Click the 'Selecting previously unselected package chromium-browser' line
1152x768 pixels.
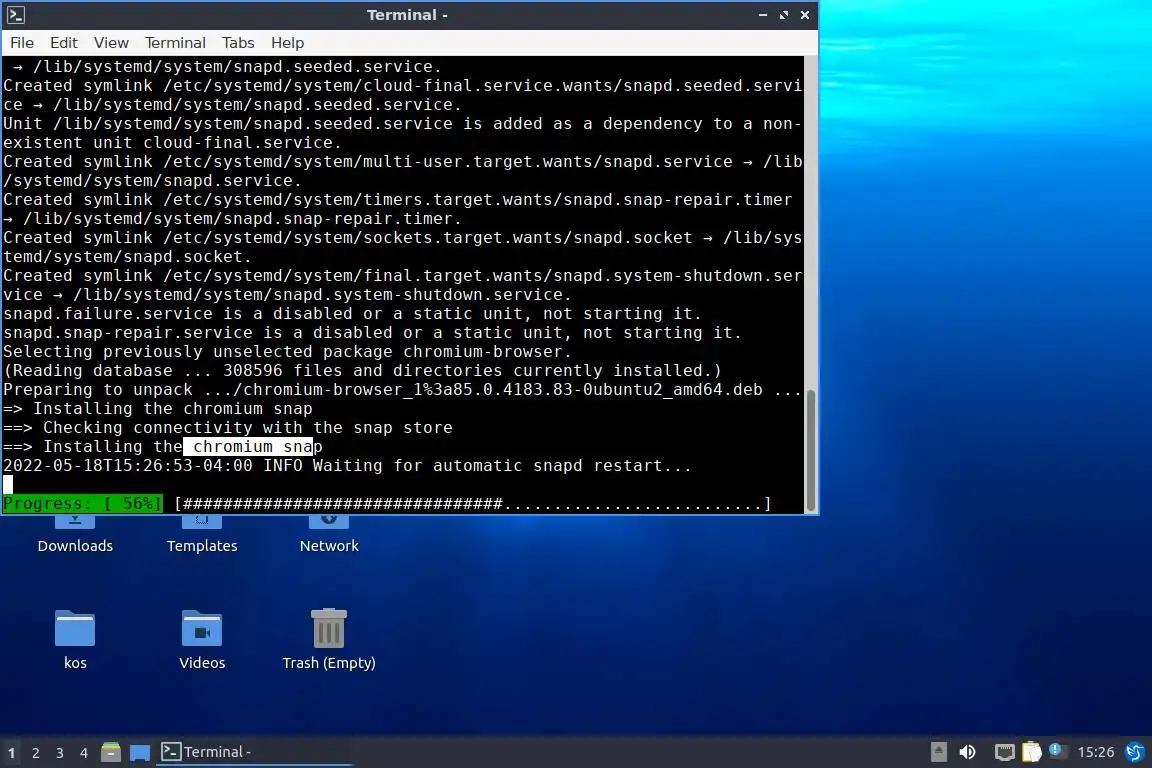(287, 351)
